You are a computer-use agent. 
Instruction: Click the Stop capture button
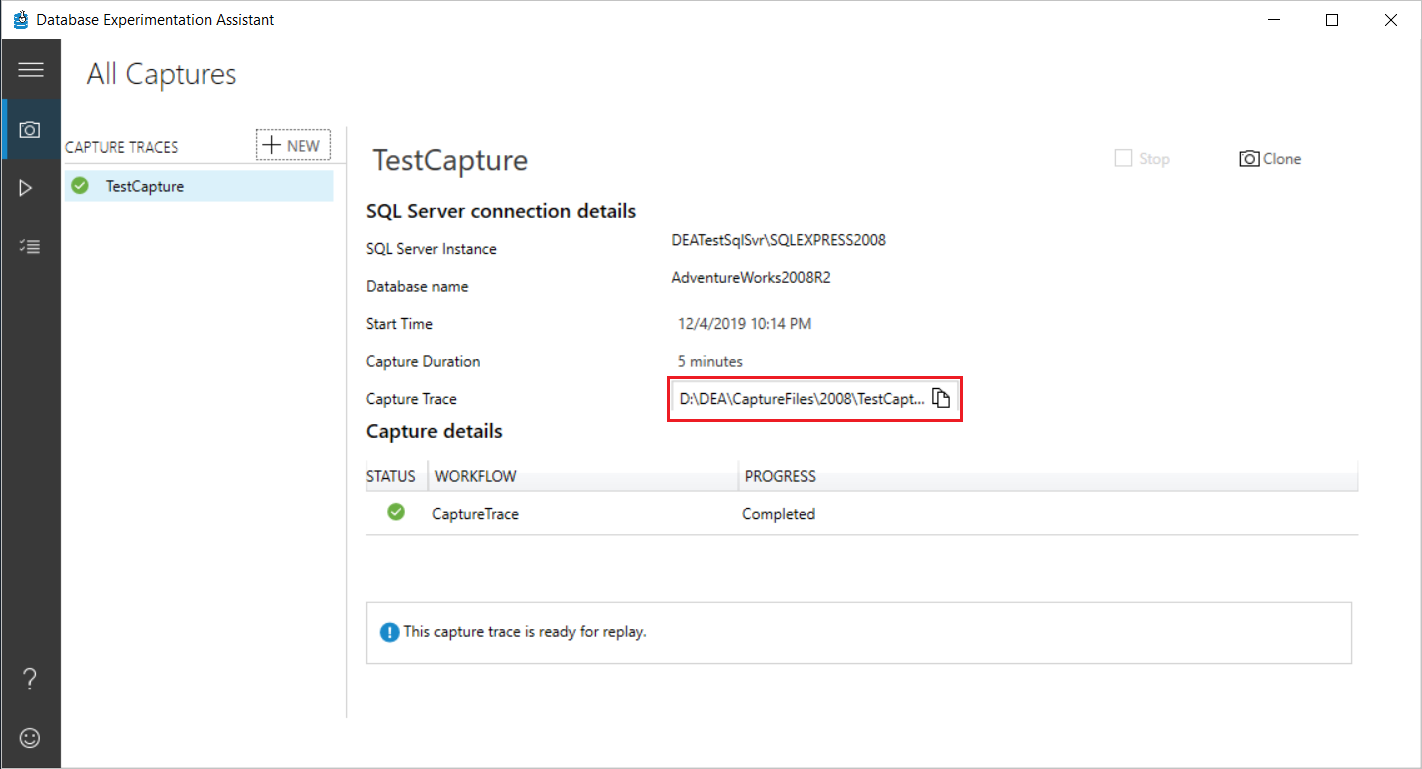click(1142, 159)
